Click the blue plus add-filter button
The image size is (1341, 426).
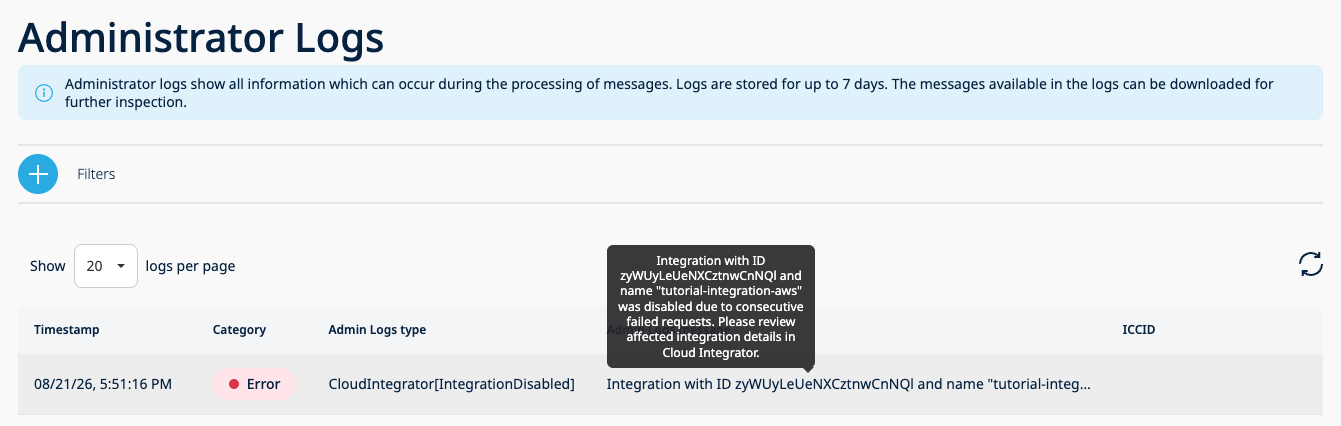tap(38, 174)
